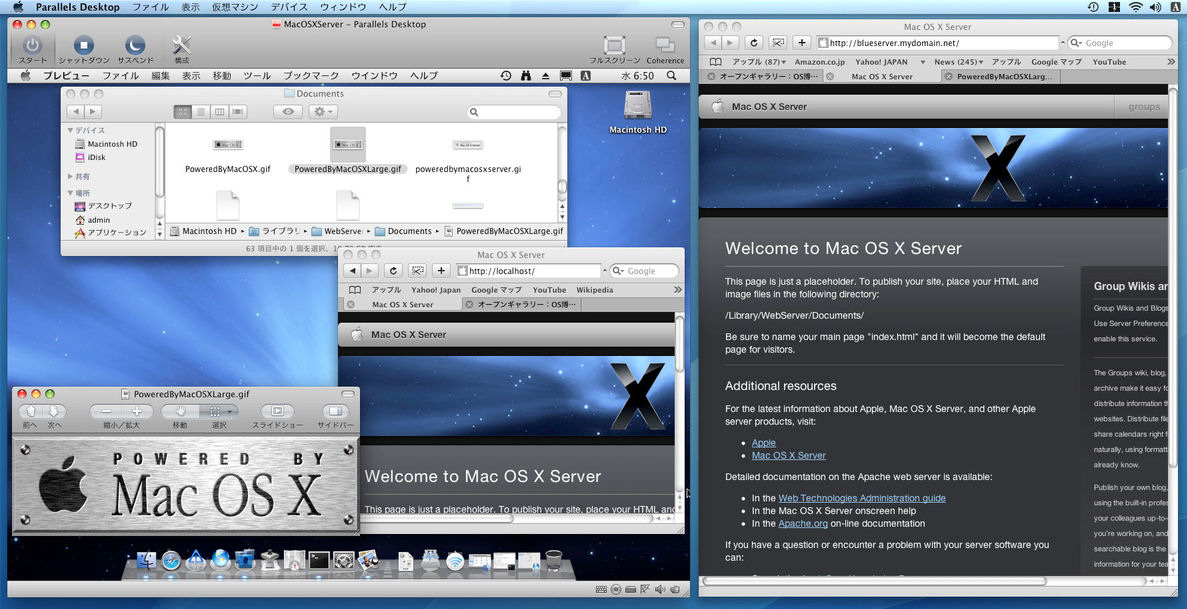Screen dimensions: 1187x609
Task: Start Slideshow in Preview toolbar
Action: tap(277, 411)
